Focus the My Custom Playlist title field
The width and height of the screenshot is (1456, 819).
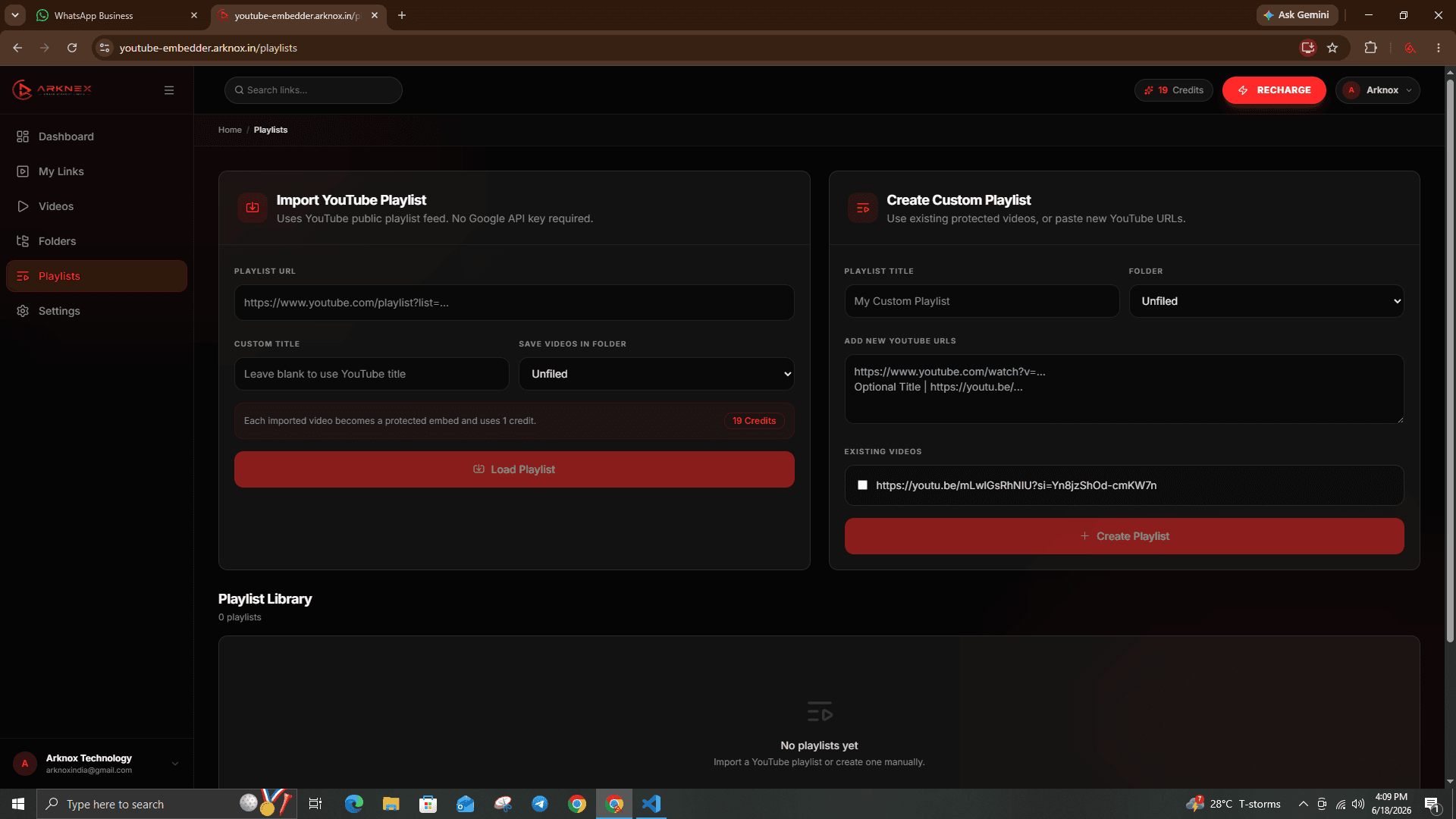pos(982,301)
